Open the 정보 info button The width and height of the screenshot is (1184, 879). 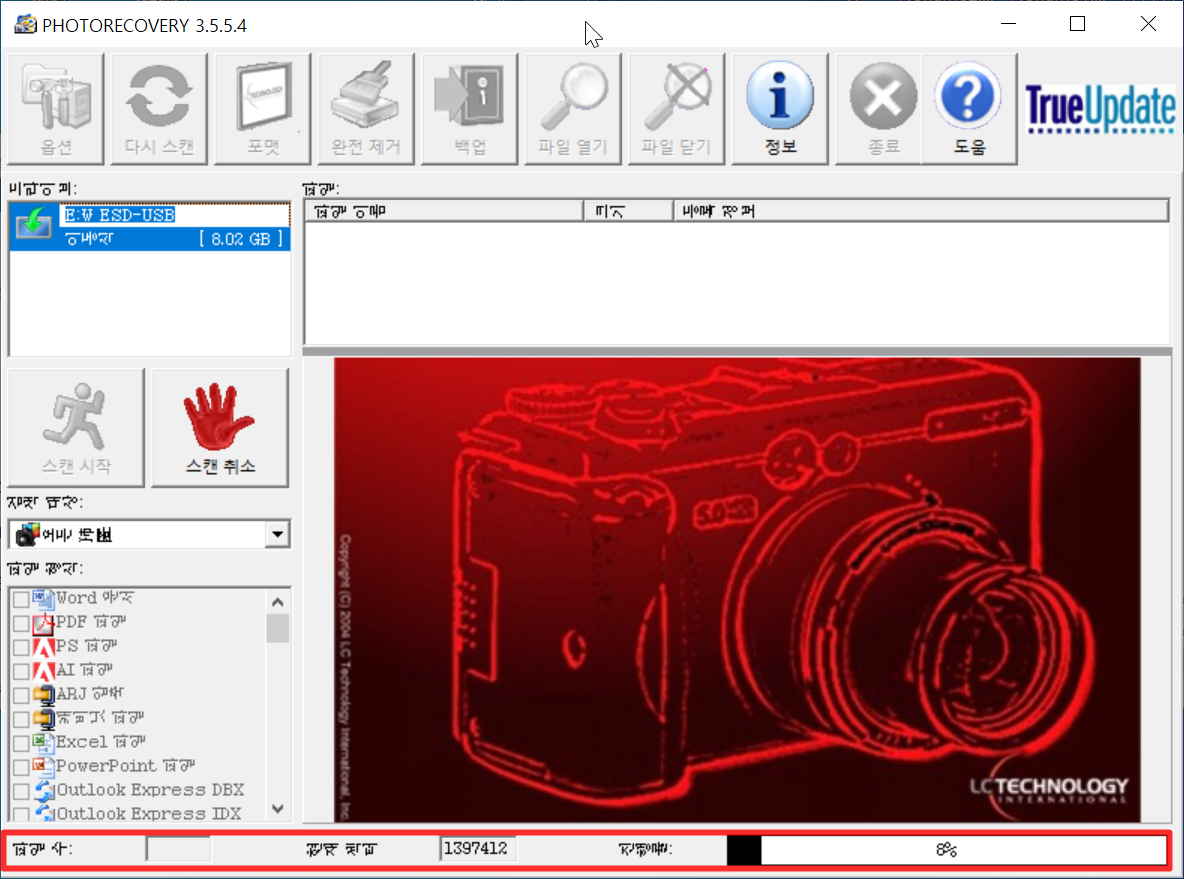[780, 108]
